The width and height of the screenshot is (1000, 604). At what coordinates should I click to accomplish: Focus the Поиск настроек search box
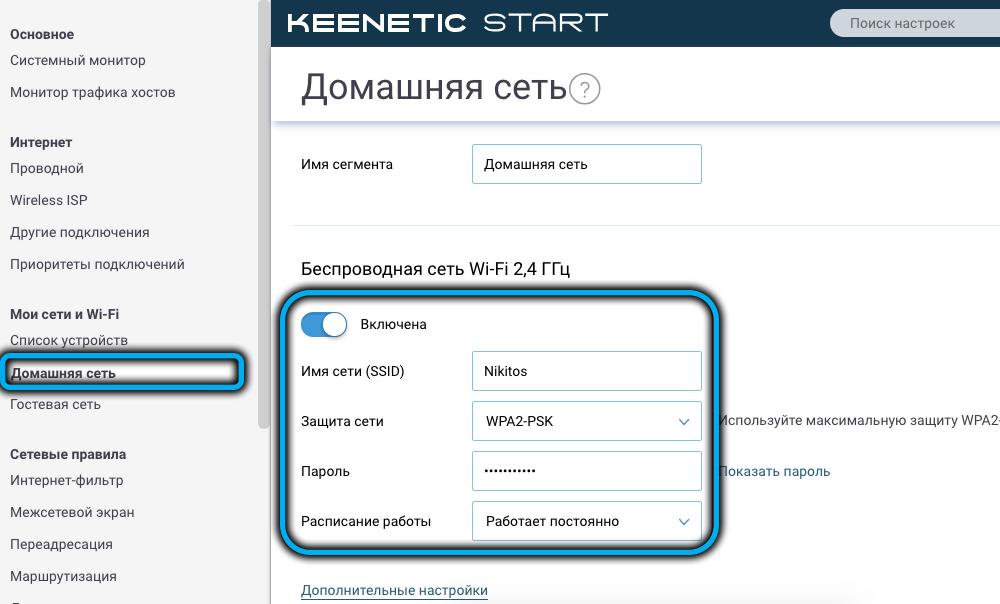[x=910, y=23]
